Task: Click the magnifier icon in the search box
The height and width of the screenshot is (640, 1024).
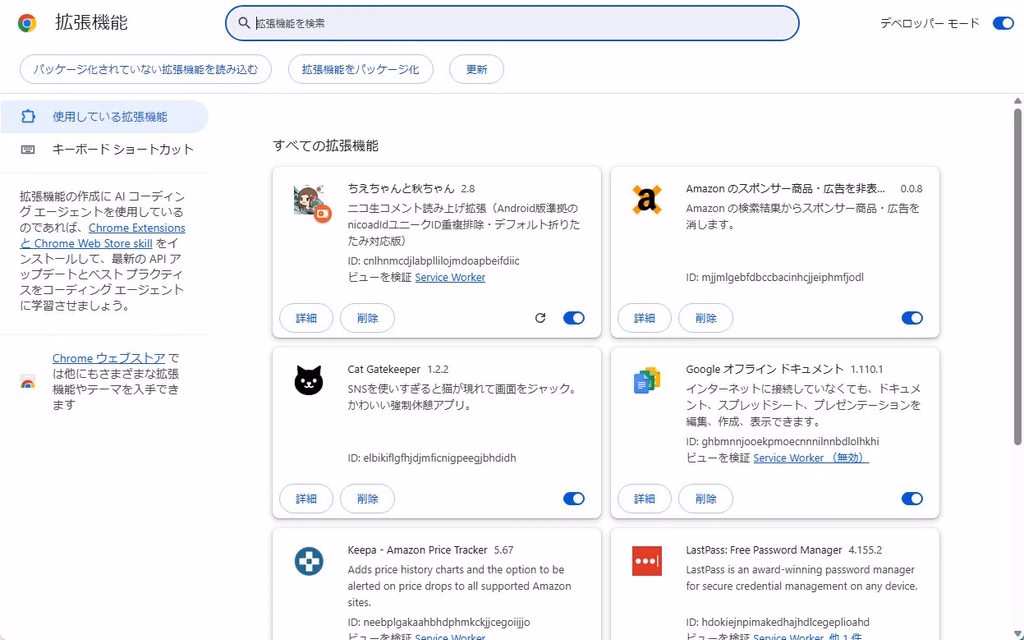Action: click(244, 23)
